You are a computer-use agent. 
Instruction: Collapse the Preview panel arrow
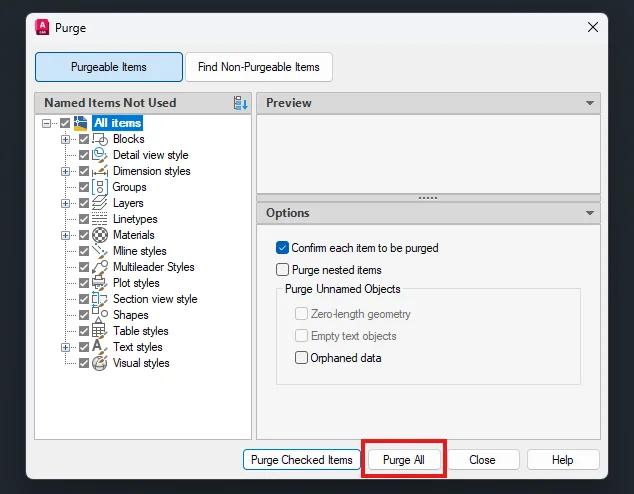point(590,103)
